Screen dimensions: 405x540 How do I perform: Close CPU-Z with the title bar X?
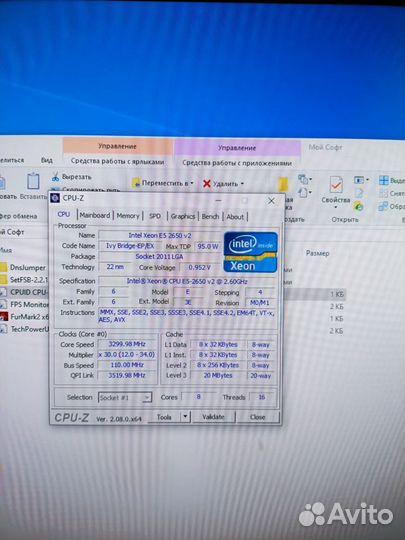[x=271, y=200]
